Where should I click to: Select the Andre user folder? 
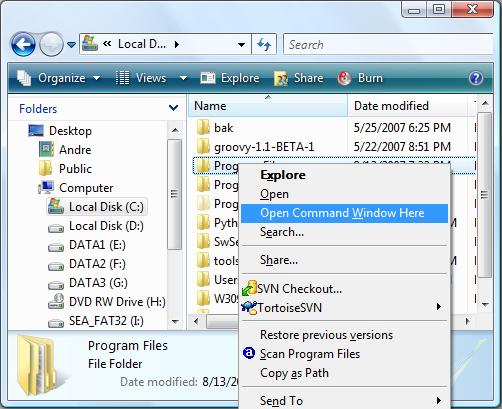tap(75, 150)
